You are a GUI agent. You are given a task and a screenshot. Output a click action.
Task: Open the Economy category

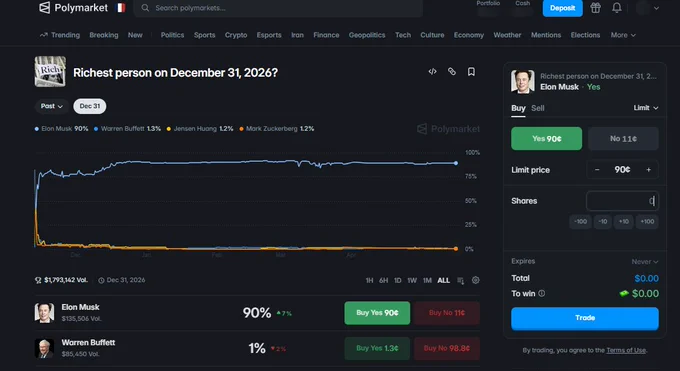coord(469,35)
